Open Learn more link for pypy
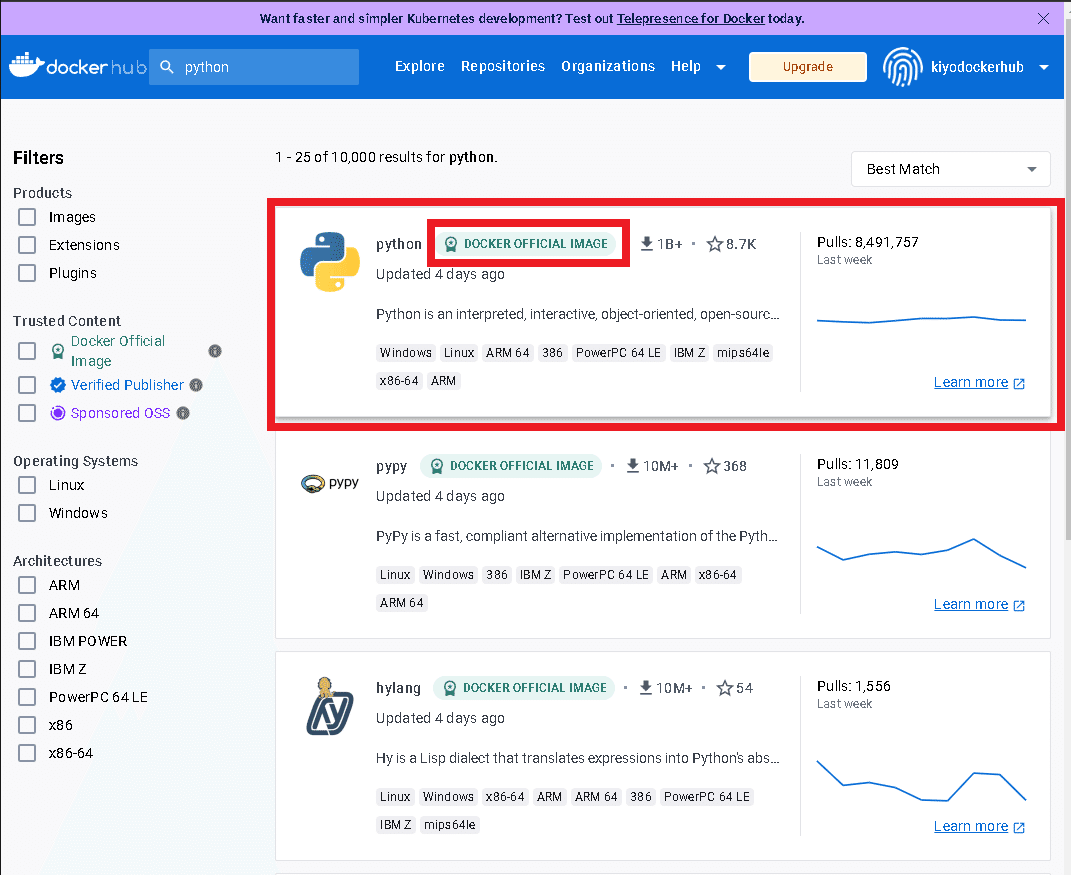 [971, 605]
